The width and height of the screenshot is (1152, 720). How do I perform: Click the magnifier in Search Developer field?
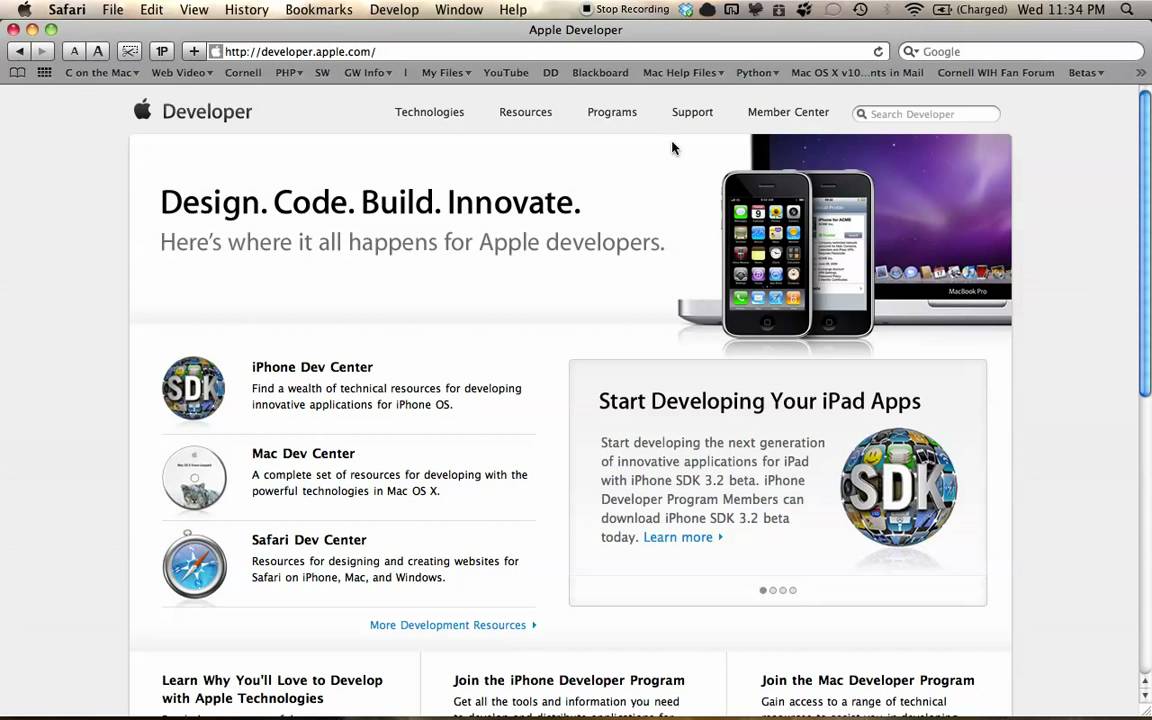click(x=862, y=114)
